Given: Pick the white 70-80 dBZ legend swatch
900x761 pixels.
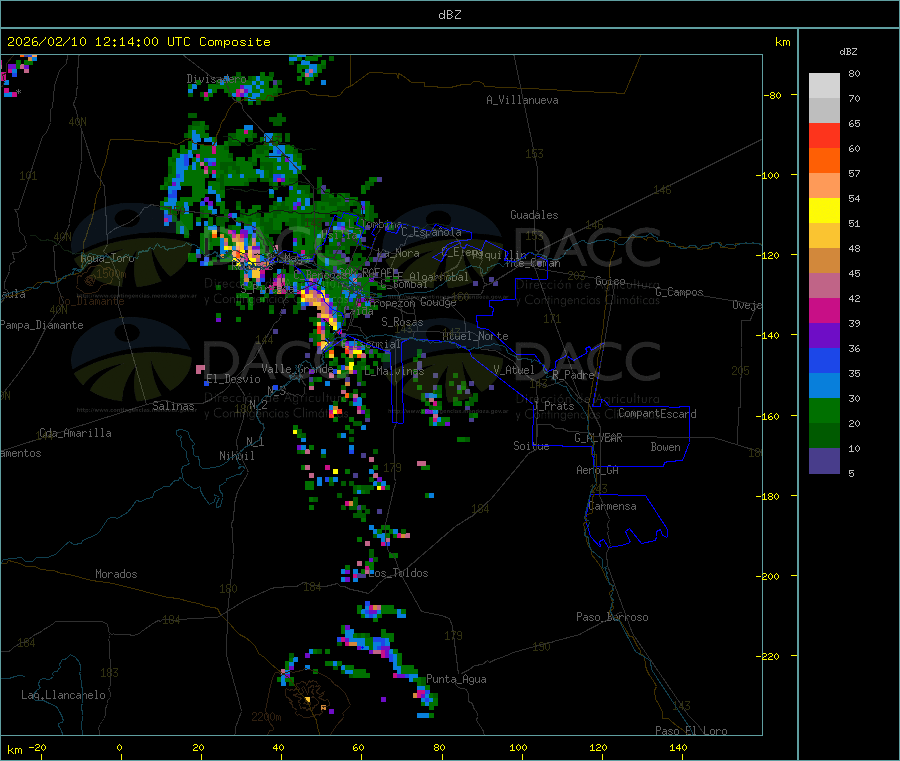Looking at the screenshot, I should click(824, 86).
